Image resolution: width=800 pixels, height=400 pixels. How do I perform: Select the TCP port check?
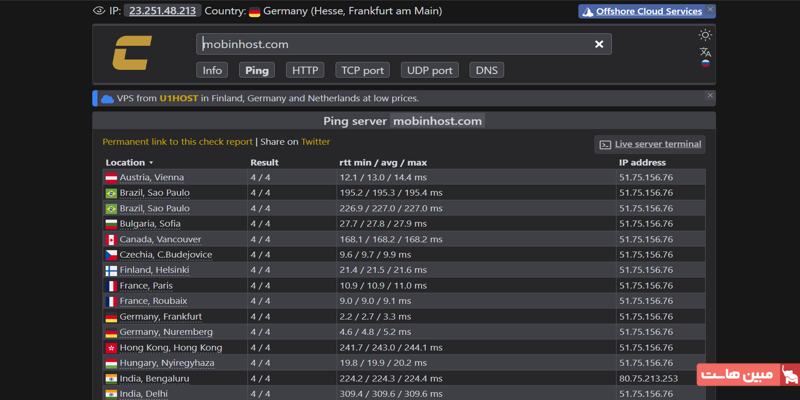362,70
